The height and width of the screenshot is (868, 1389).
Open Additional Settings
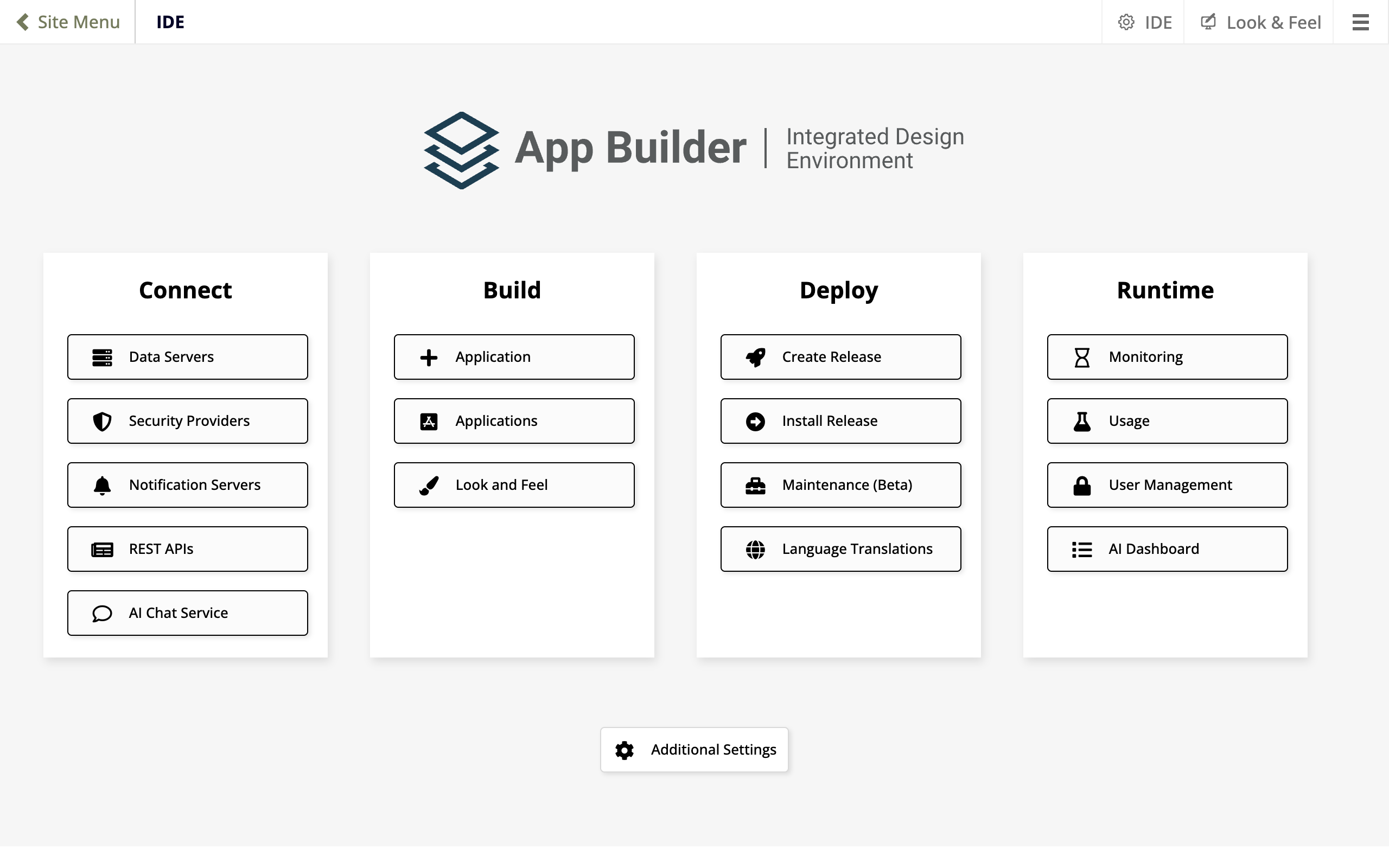click(x=694, y=749)
